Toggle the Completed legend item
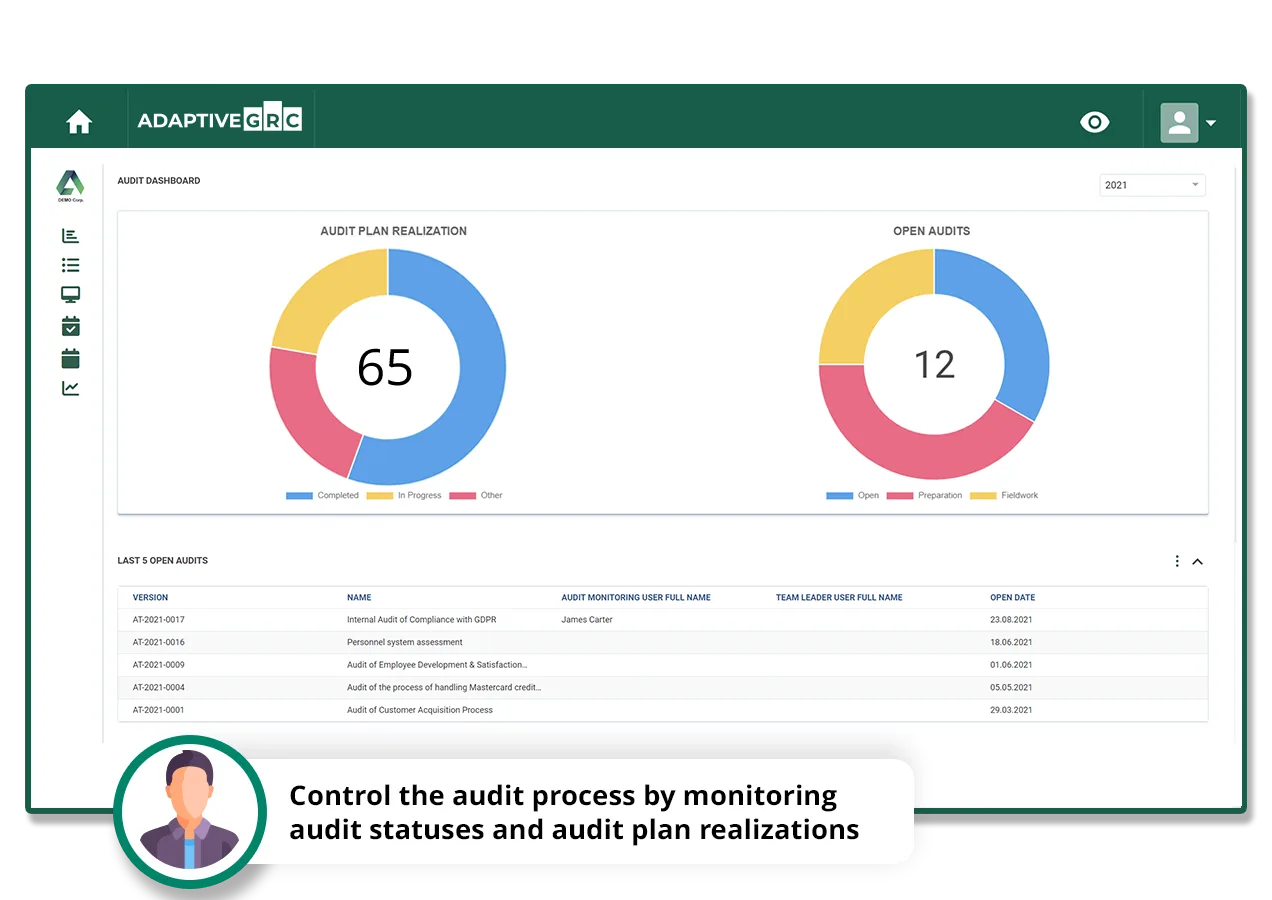The width and height of the screenshot is (1272, 900). pyautogui.click(x=323, y=496)
